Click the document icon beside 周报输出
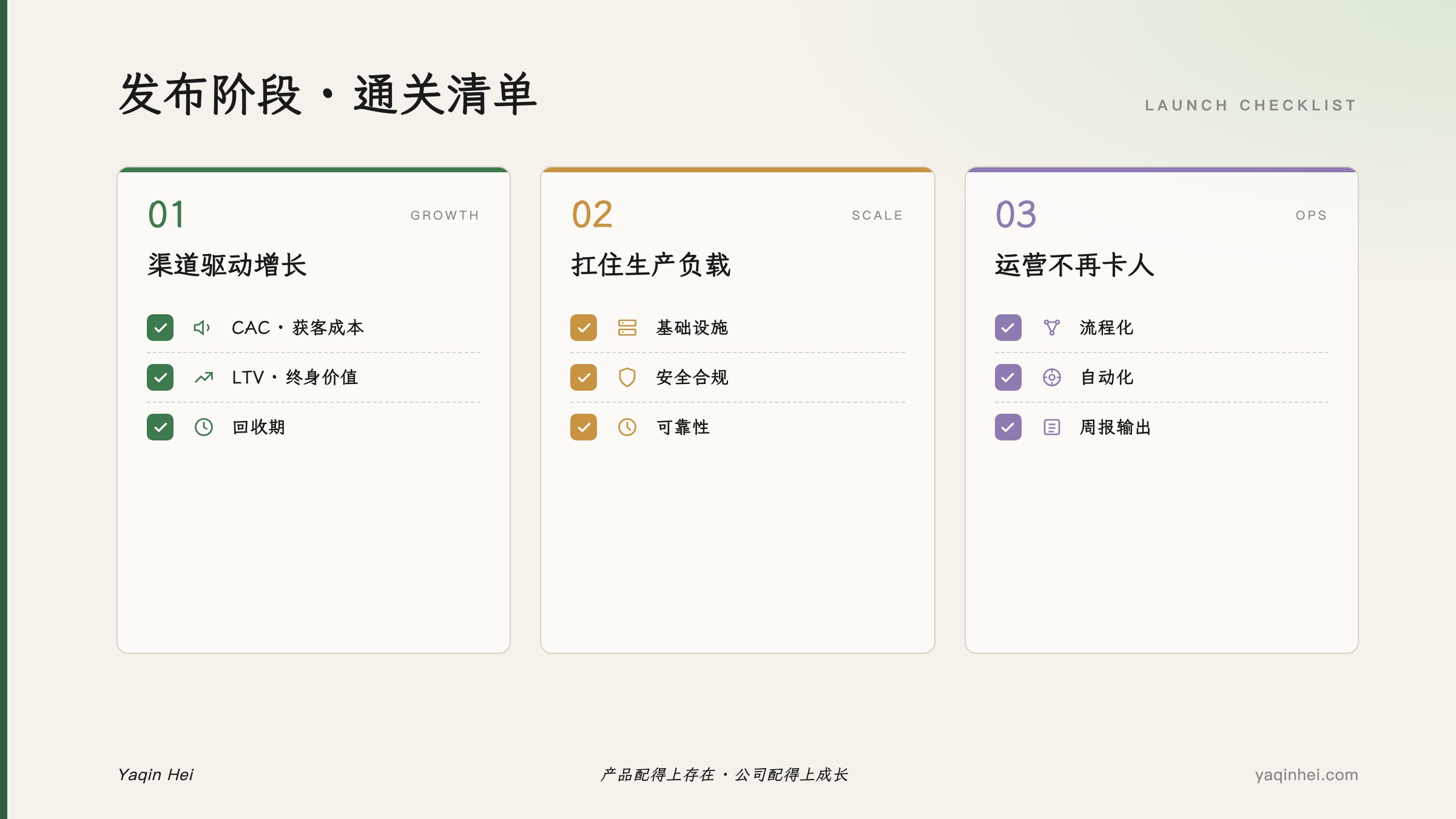 point(1052,427)
